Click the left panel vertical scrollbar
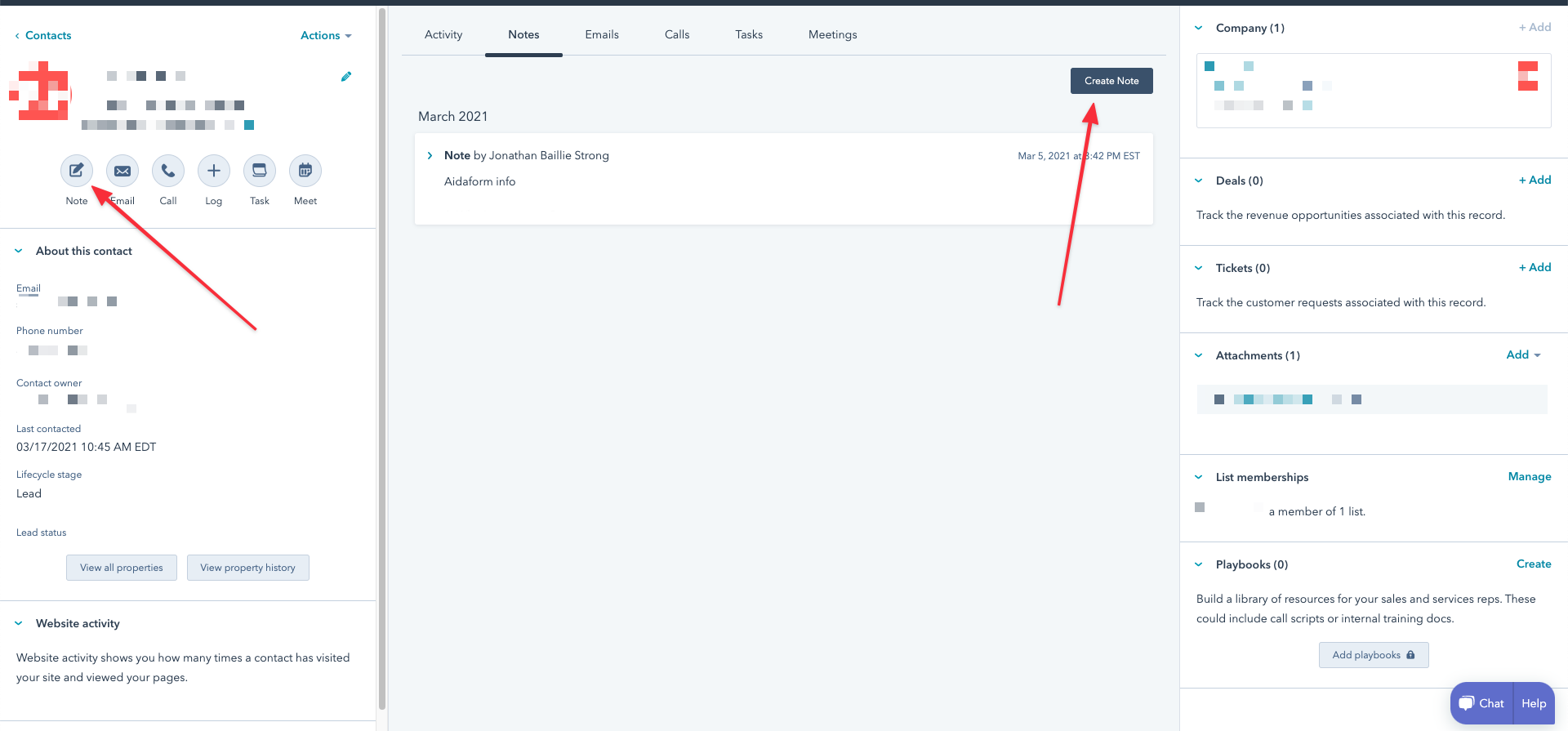1568x731 pixels. click(x=381, y=359)
